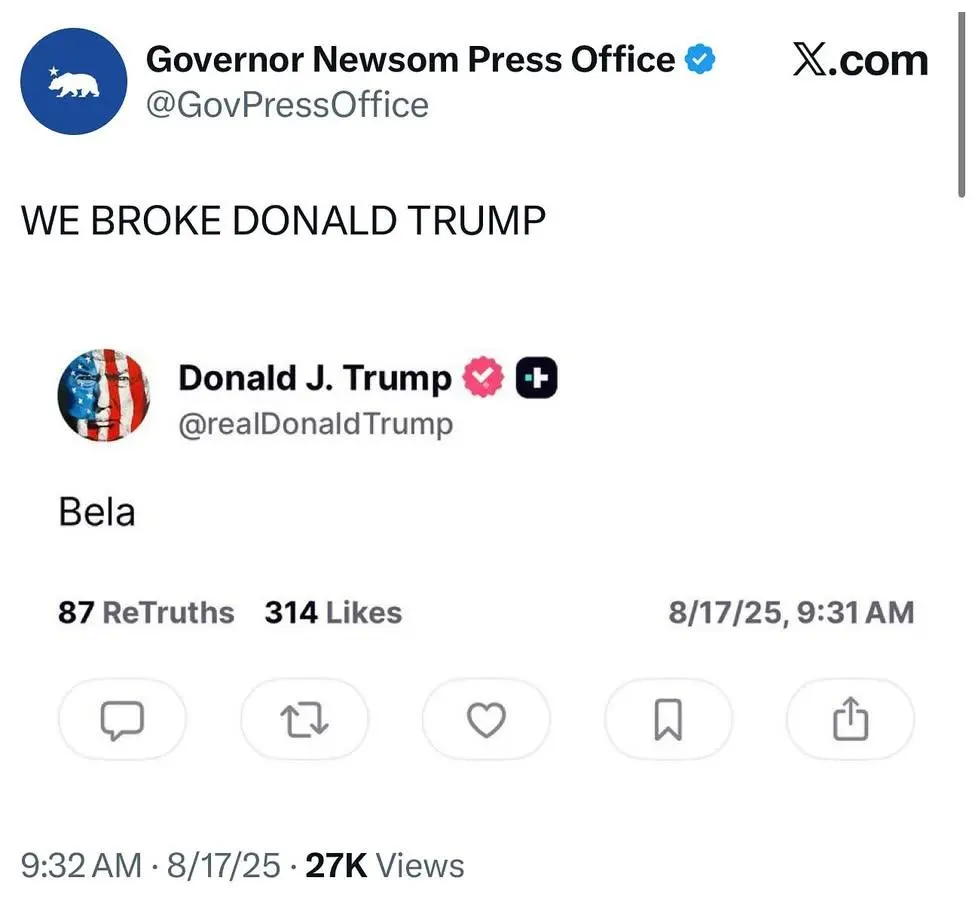View the 314 Likes list
The height and width of the screenshot is (902, 972).
pyautogui.click(x=333, y=612)
